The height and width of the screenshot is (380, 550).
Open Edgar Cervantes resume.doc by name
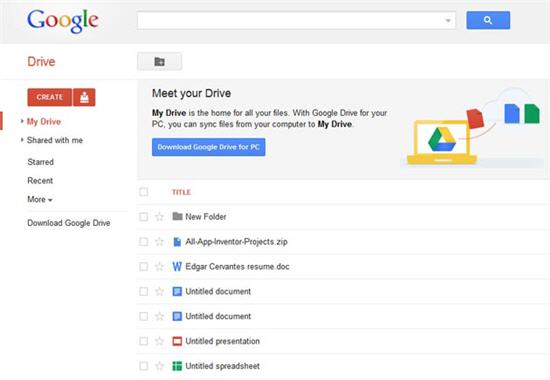237,266
